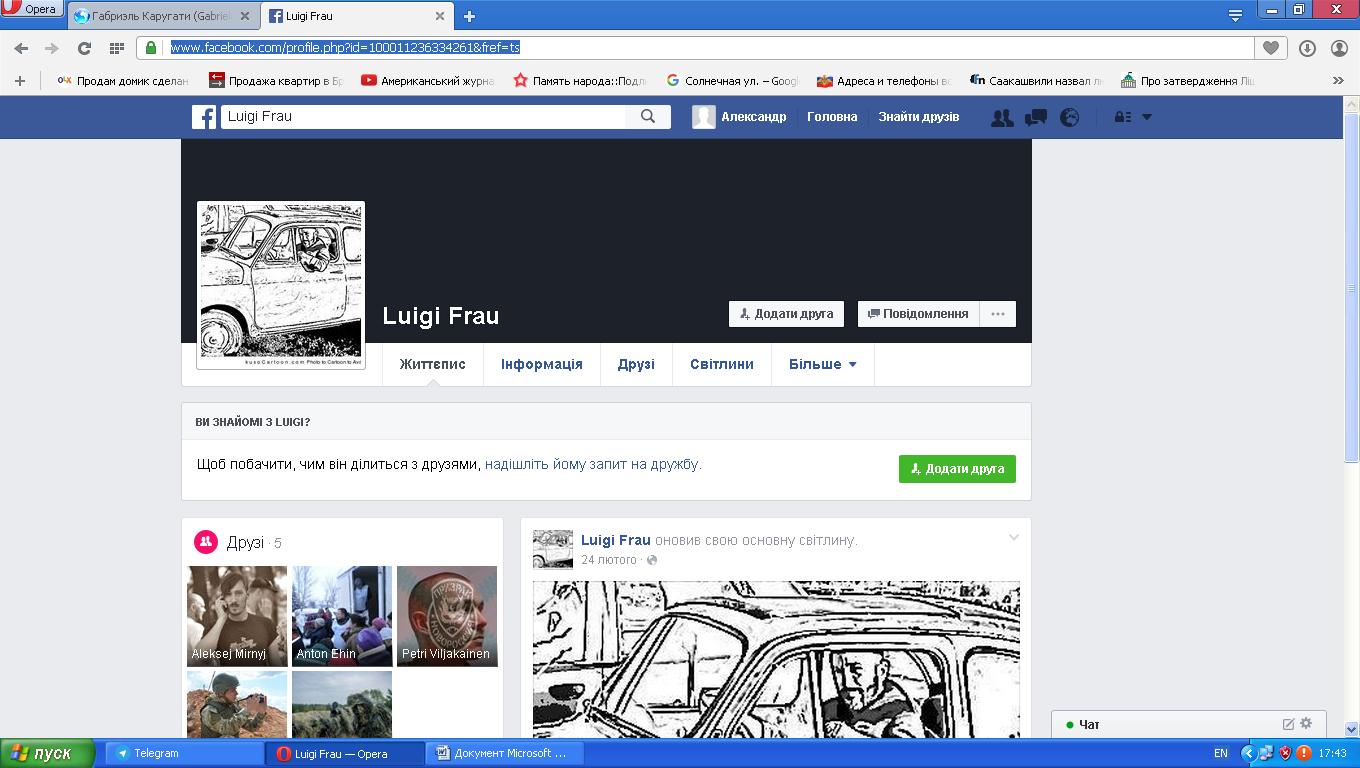
Task: Expand the Більше dropdown tab
Action: pyautogui.click(x=822, y=365)
